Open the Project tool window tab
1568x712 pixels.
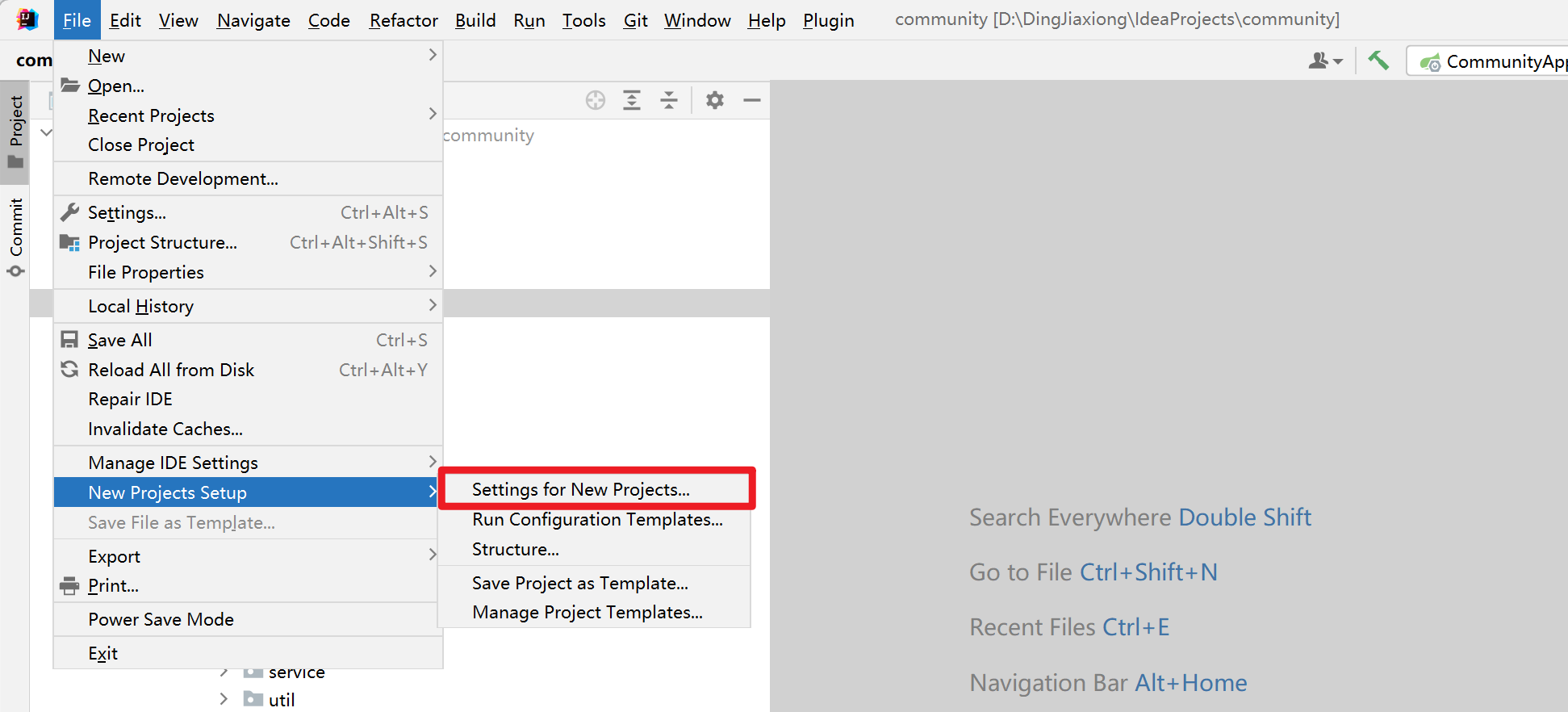point(15,132)
